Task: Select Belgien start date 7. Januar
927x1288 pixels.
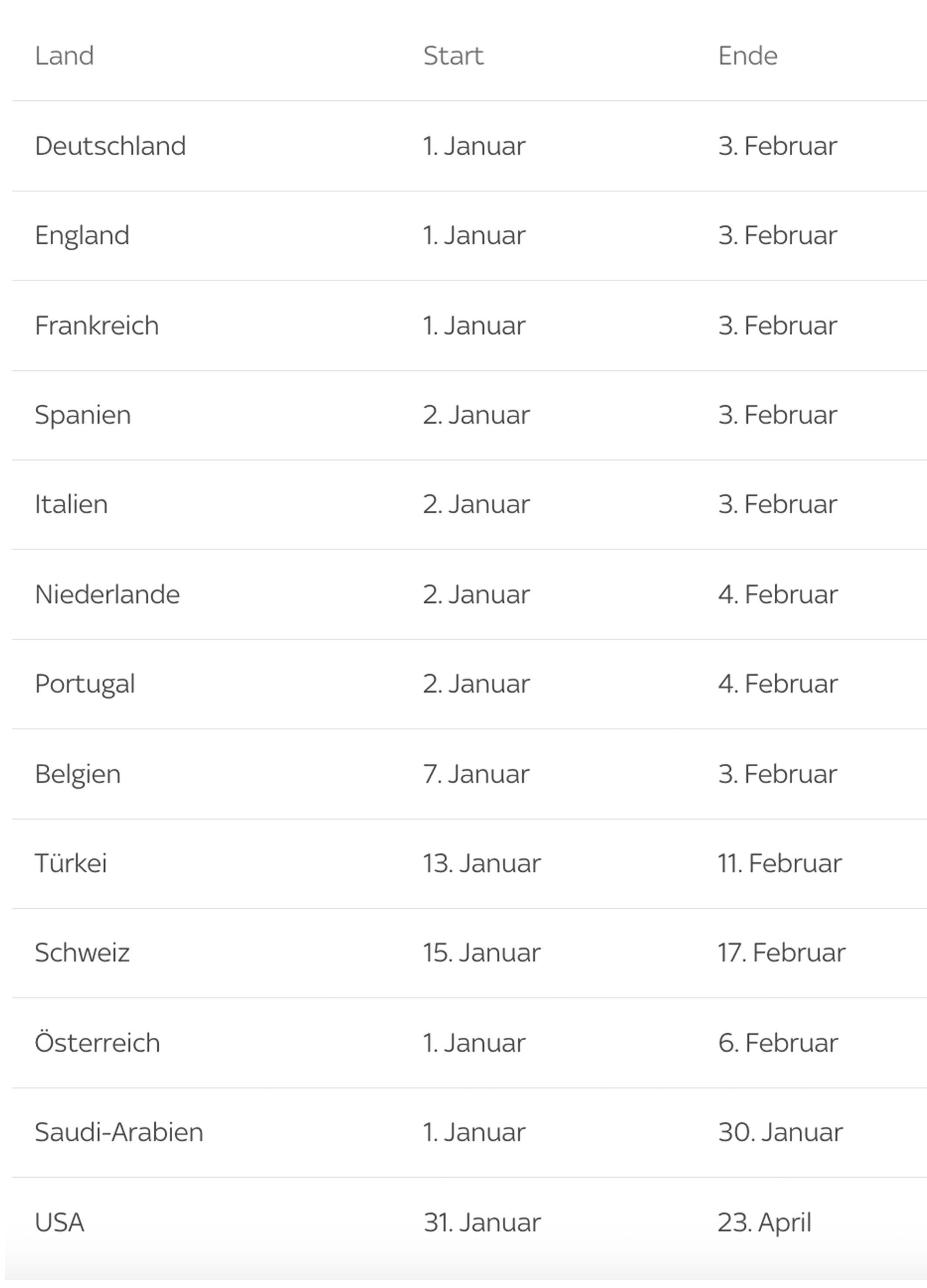Action: pyautogui.click(x=476, y=774)
